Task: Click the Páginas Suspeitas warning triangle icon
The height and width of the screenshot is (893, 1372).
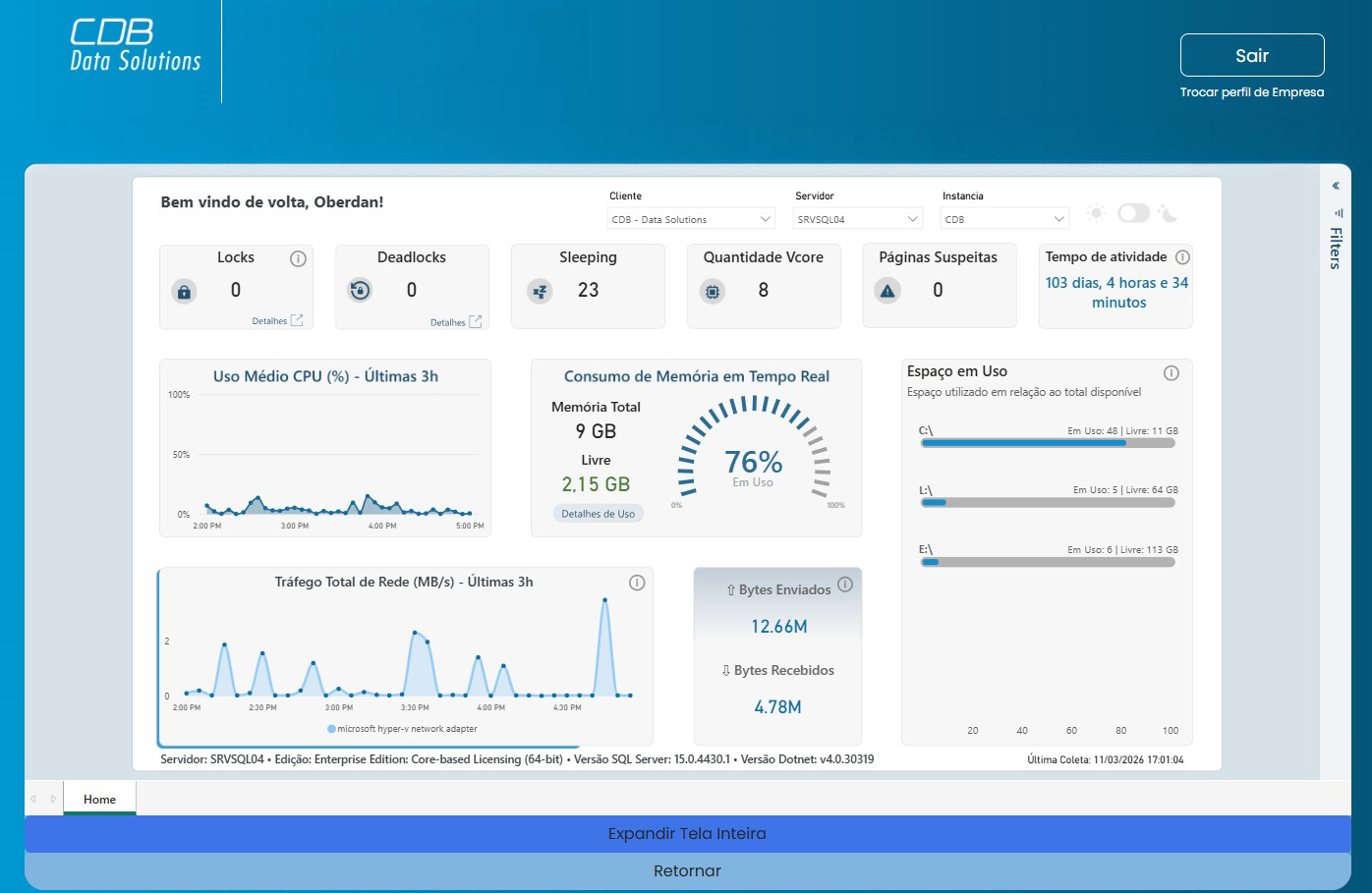Action: (x=887, y=292)
